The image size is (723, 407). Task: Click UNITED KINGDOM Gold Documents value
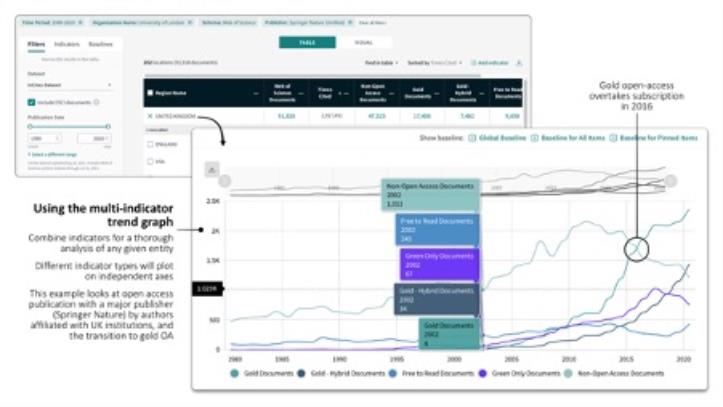422,116
